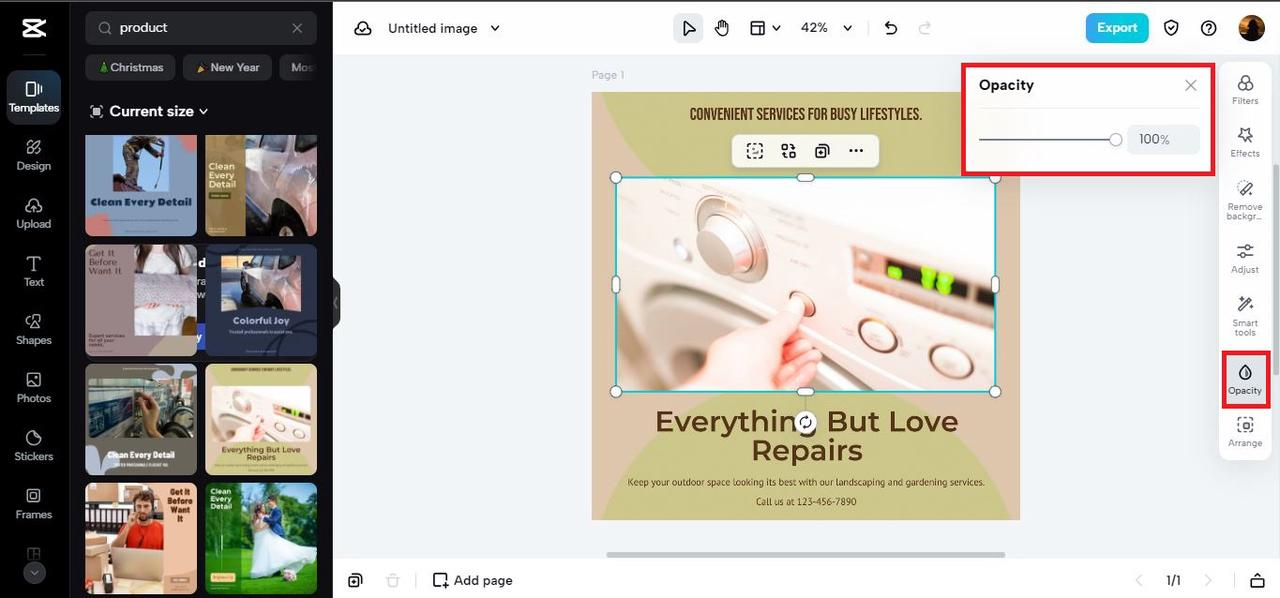The width and height of the screenshot is (1280, 598).
Task: Select the pointer select tool
Action: [x=688, y=28]
